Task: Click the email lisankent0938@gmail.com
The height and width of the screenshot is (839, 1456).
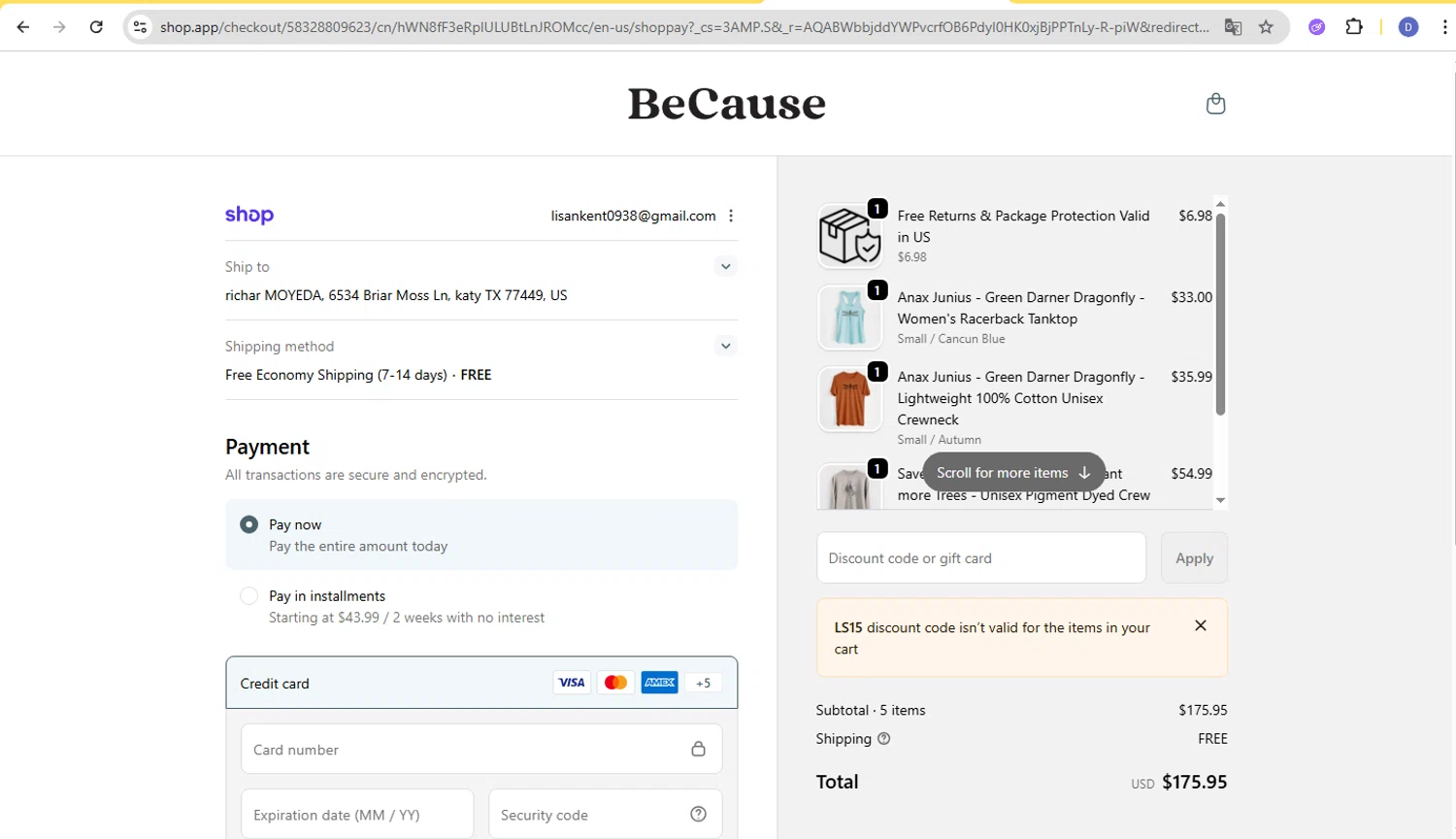Action: pos(633,216)
